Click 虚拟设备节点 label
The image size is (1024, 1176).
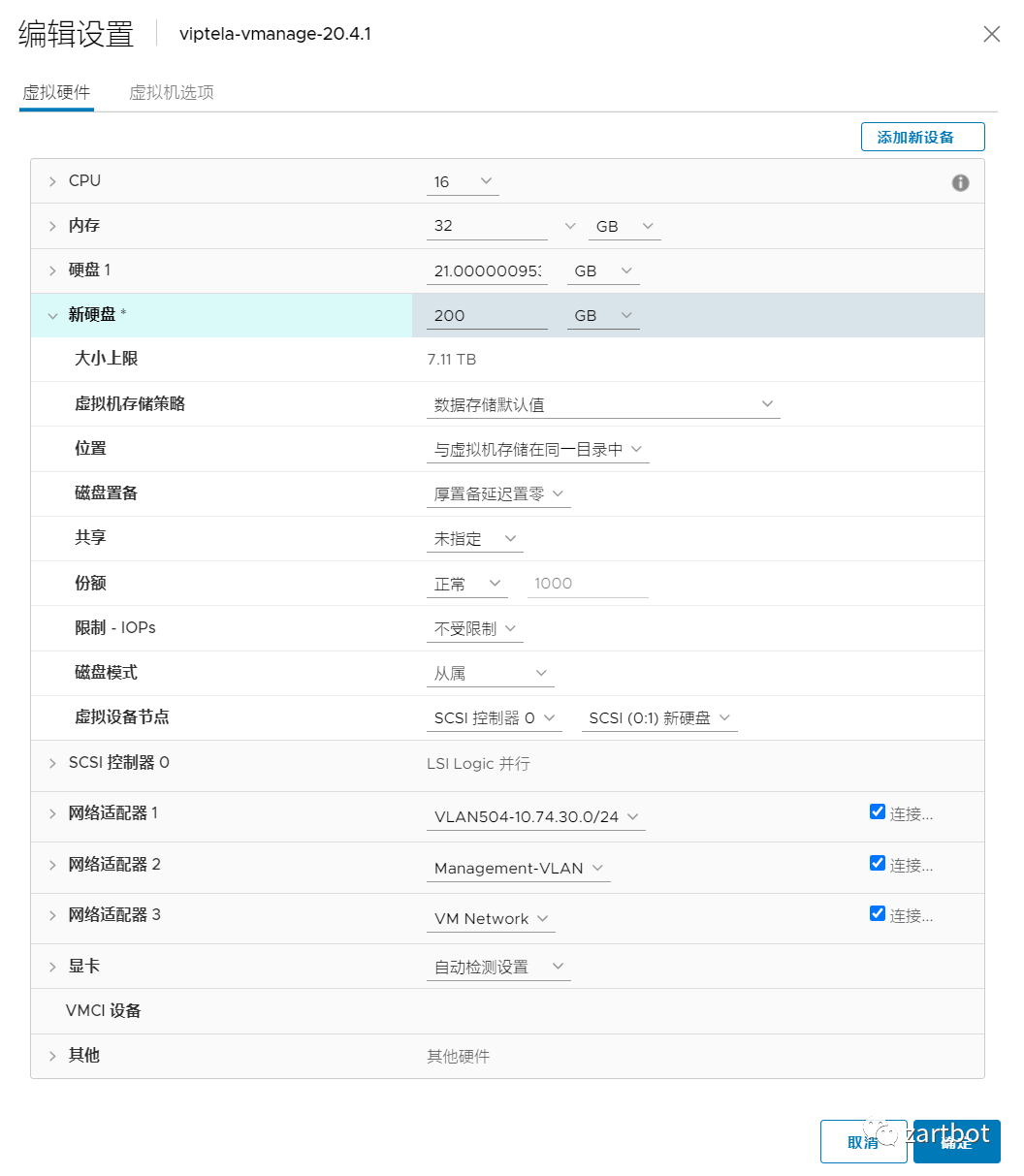[122, 717]
